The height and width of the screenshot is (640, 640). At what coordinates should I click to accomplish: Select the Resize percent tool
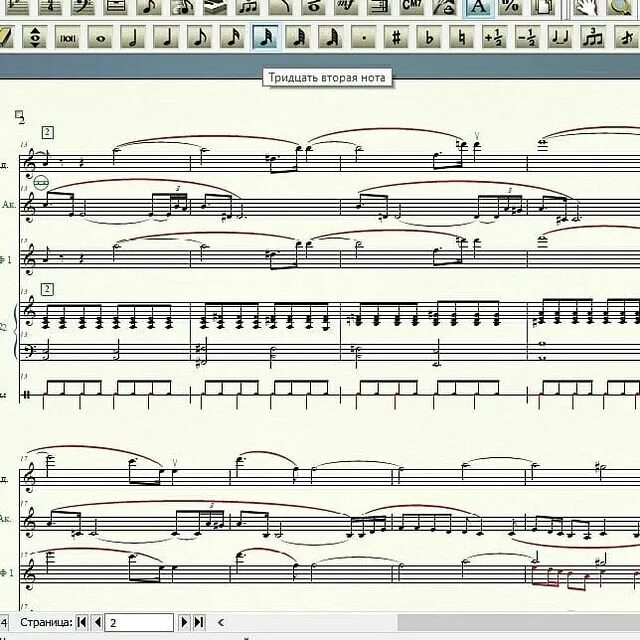tap(511, 7)
